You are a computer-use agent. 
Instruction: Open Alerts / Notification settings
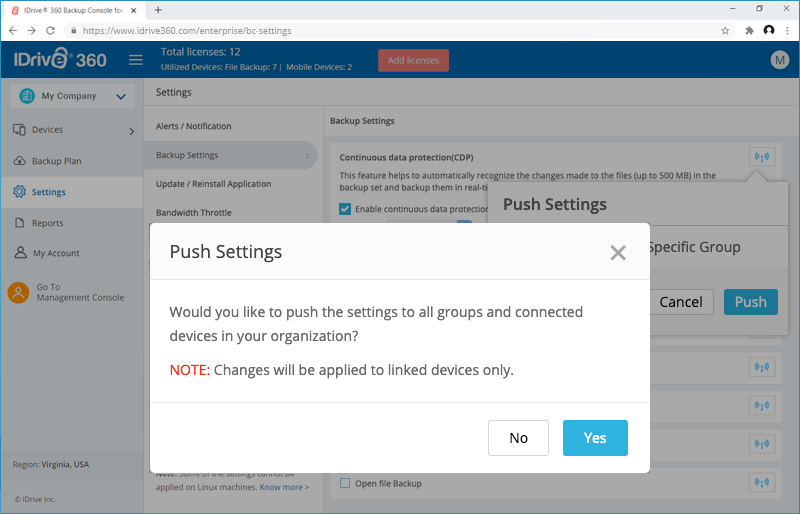point(193,126)
